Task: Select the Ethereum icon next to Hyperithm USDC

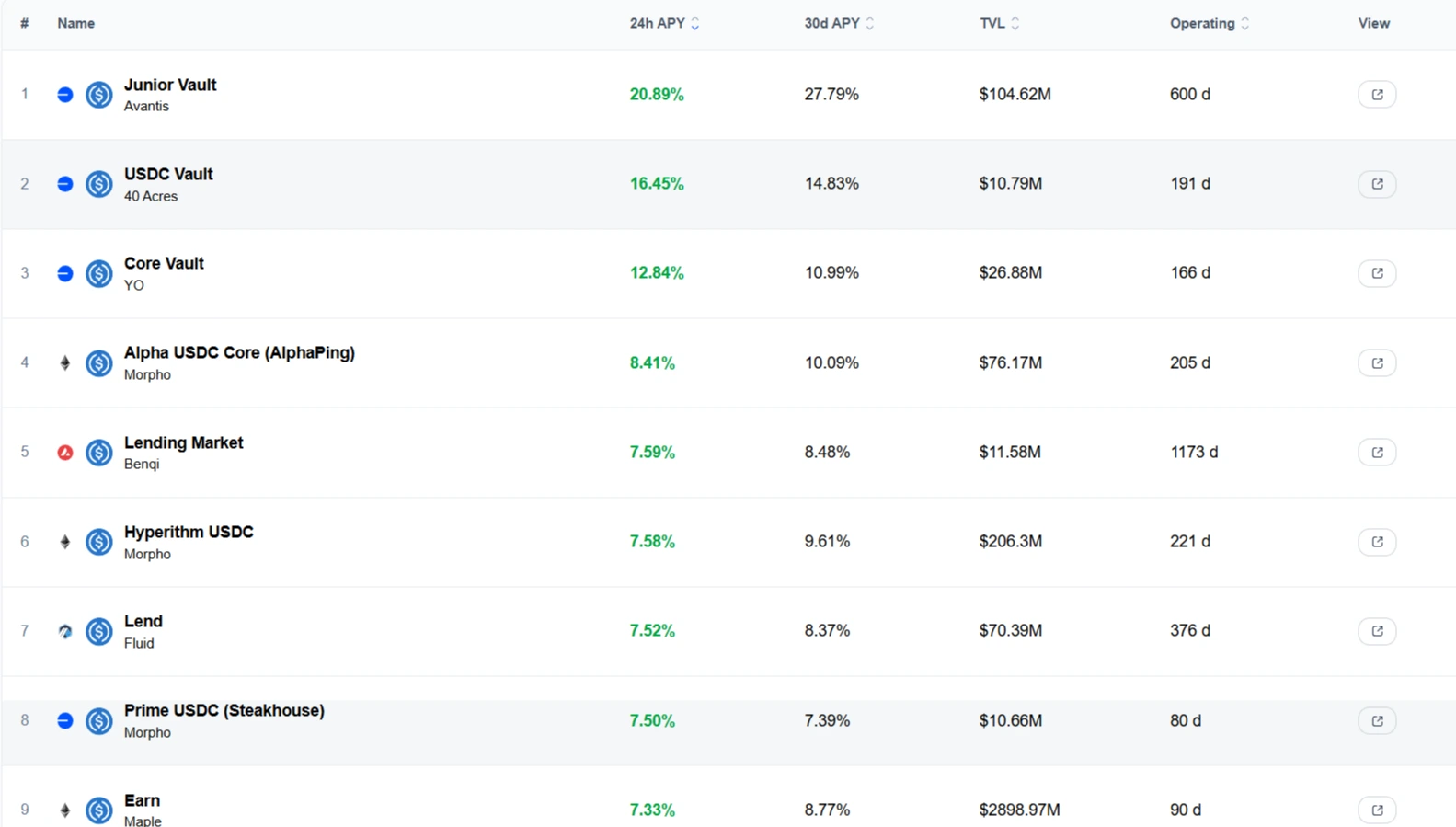Action: click(64, 542)
